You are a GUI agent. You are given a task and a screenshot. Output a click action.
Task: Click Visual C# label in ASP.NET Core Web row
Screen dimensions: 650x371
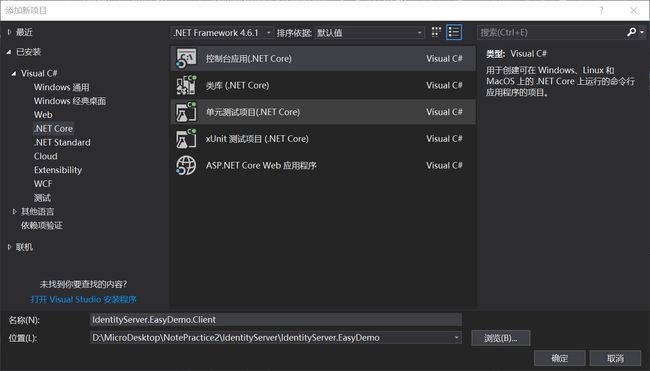(x=444, y=165)
